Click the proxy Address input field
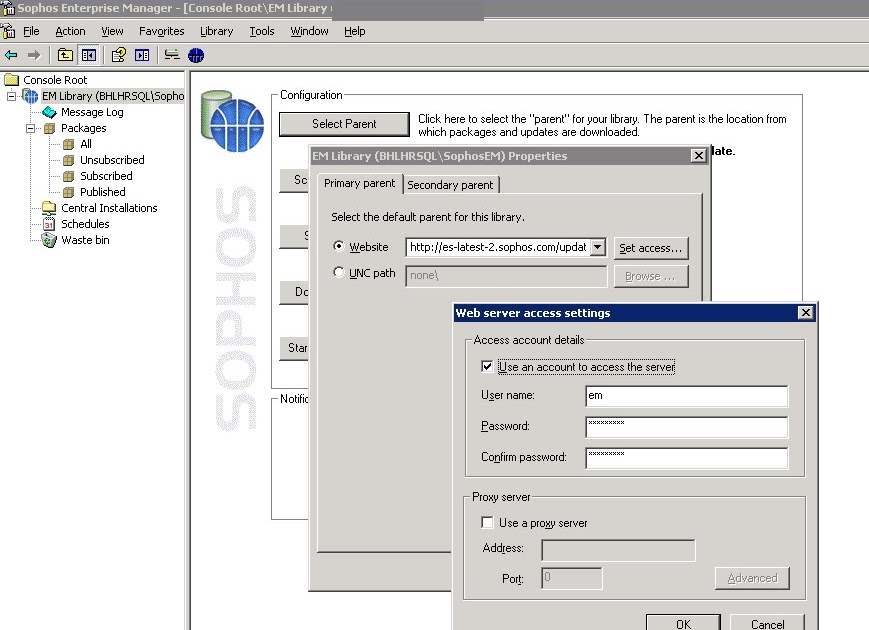This screenshot has width=869, height=630. [x=618, y=550]
